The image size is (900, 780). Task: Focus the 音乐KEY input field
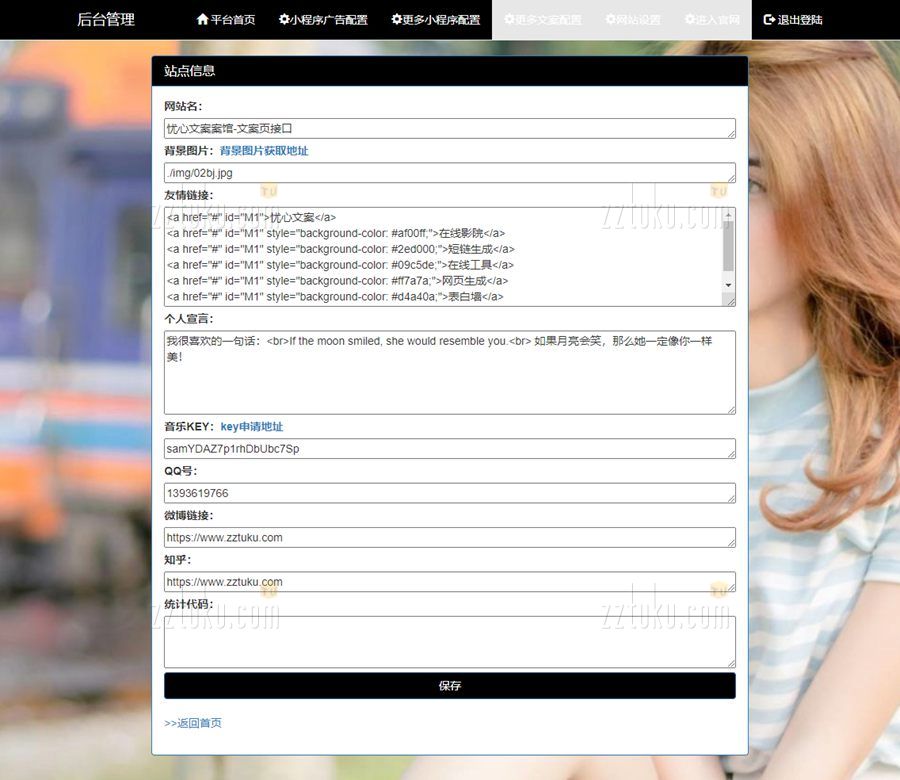click(x=449, y=449)
